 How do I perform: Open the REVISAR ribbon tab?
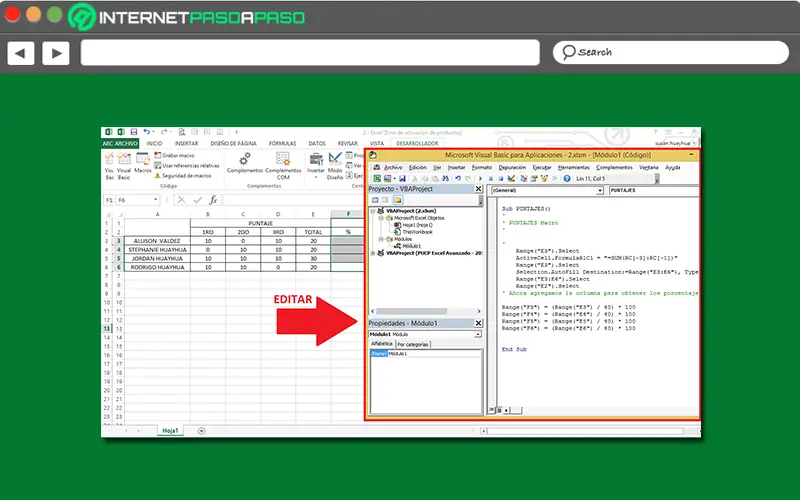[347, 143]
